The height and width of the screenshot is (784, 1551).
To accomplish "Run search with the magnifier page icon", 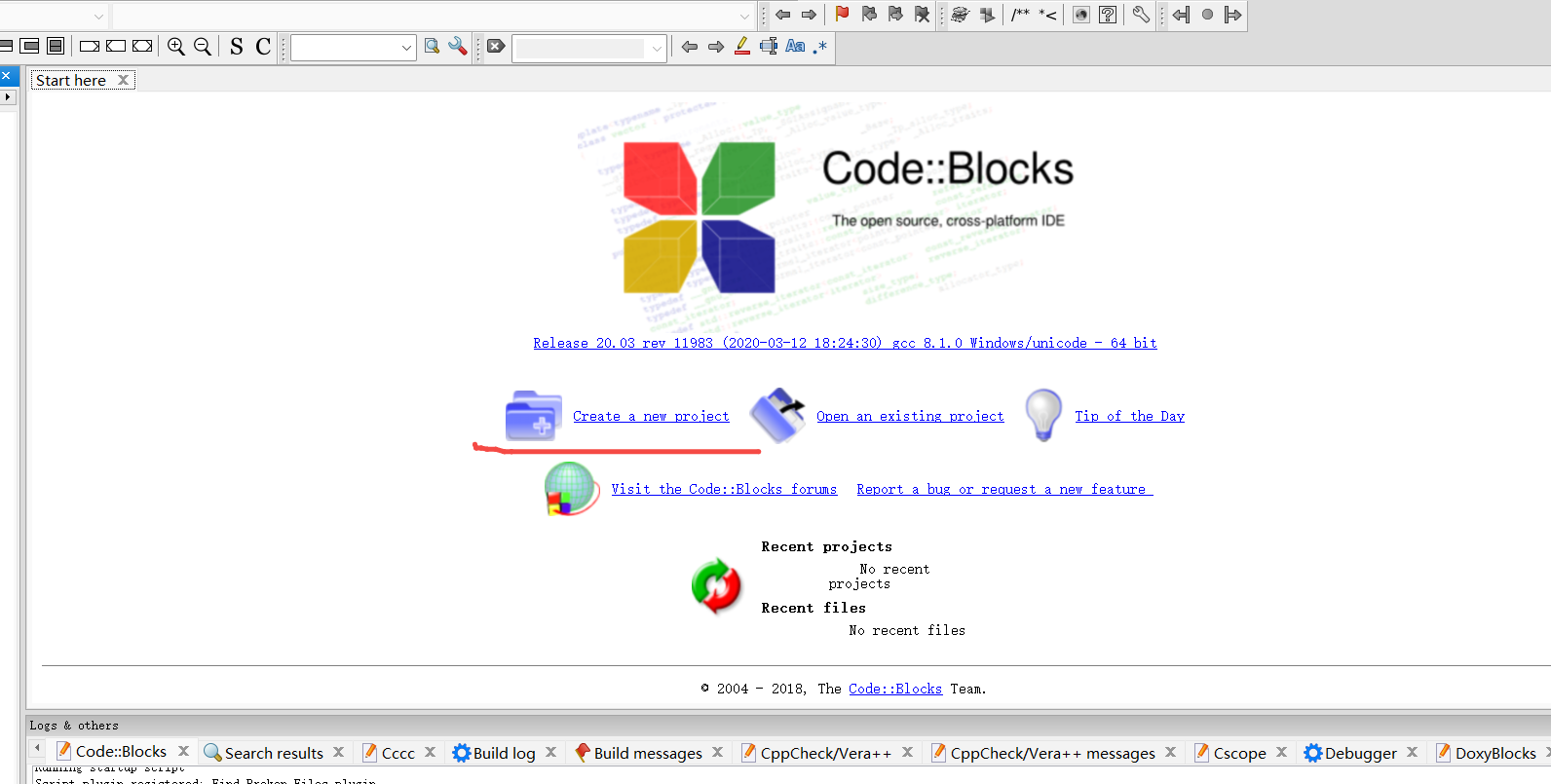I will point(432,47).
